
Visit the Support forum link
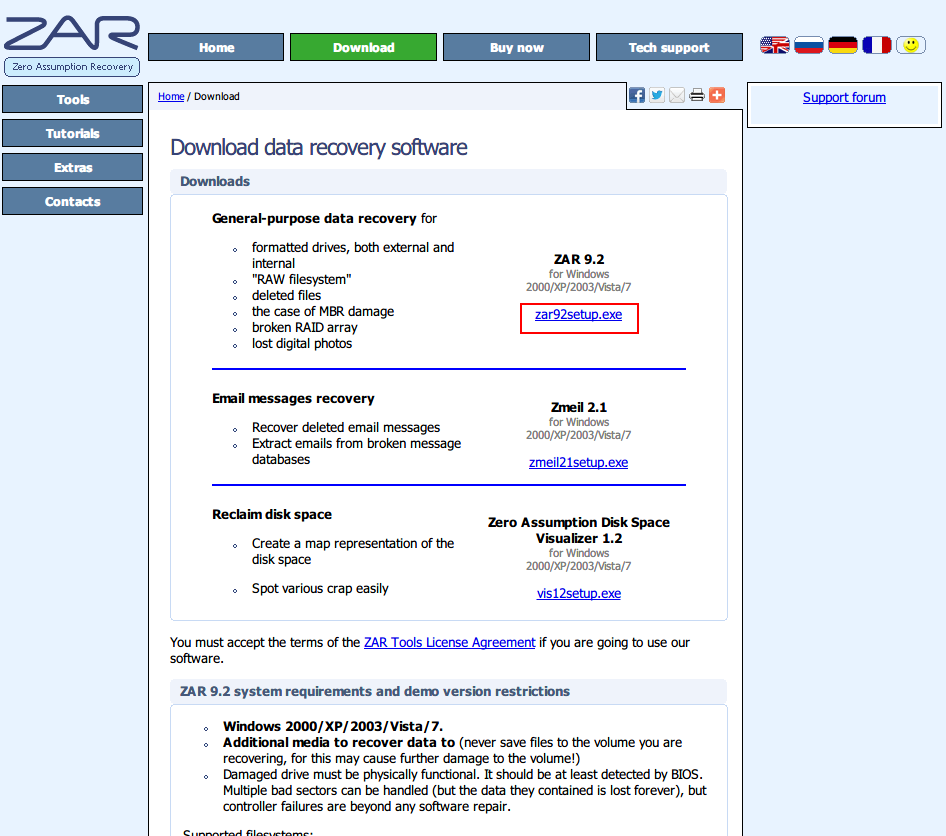pyautogui.click(x=844, y=97)
